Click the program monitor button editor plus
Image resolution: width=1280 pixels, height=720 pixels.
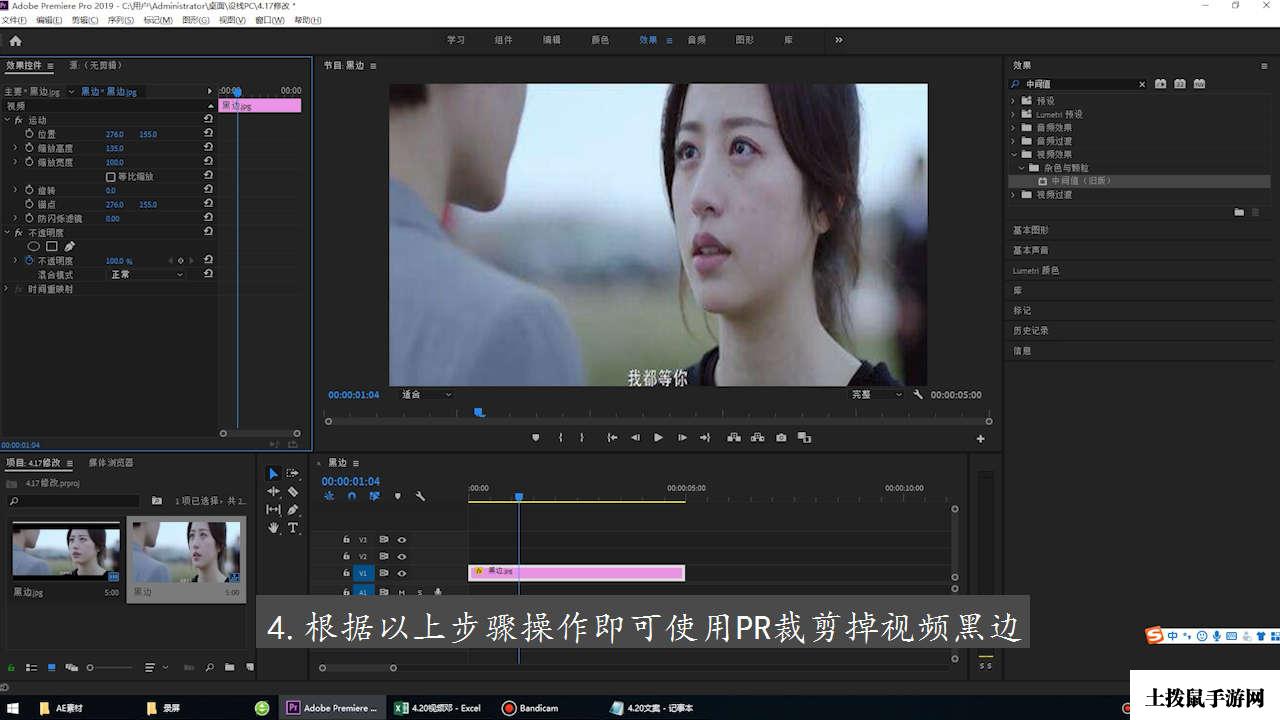tap(980, 438)
